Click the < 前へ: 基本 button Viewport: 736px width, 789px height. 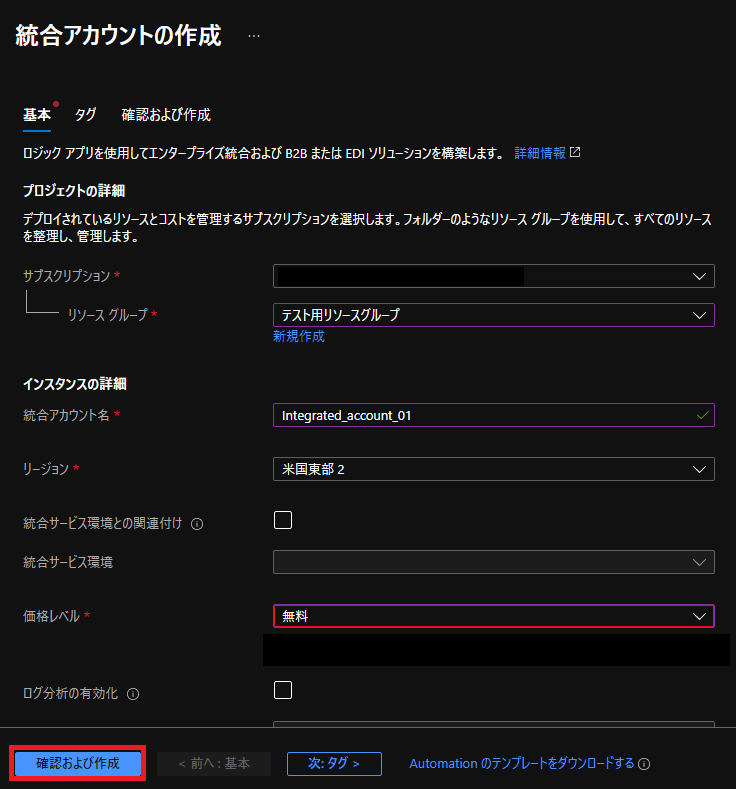[x=214, y=764]
